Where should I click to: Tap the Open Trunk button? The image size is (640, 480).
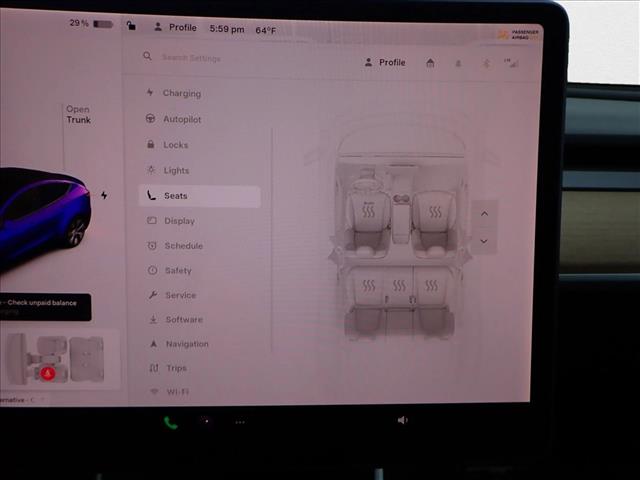[78, 114]
